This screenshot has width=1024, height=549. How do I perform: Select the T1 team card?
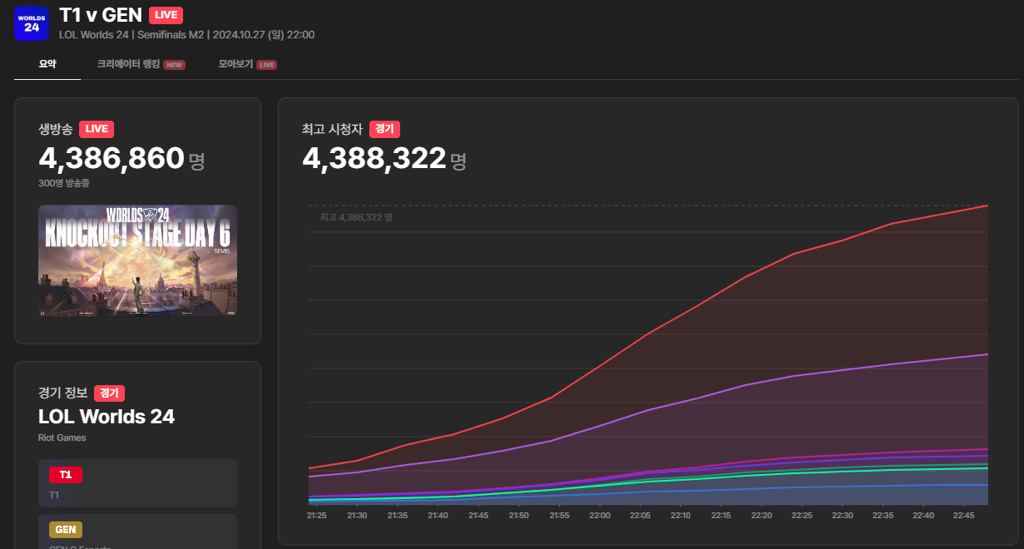pos(137,483)
